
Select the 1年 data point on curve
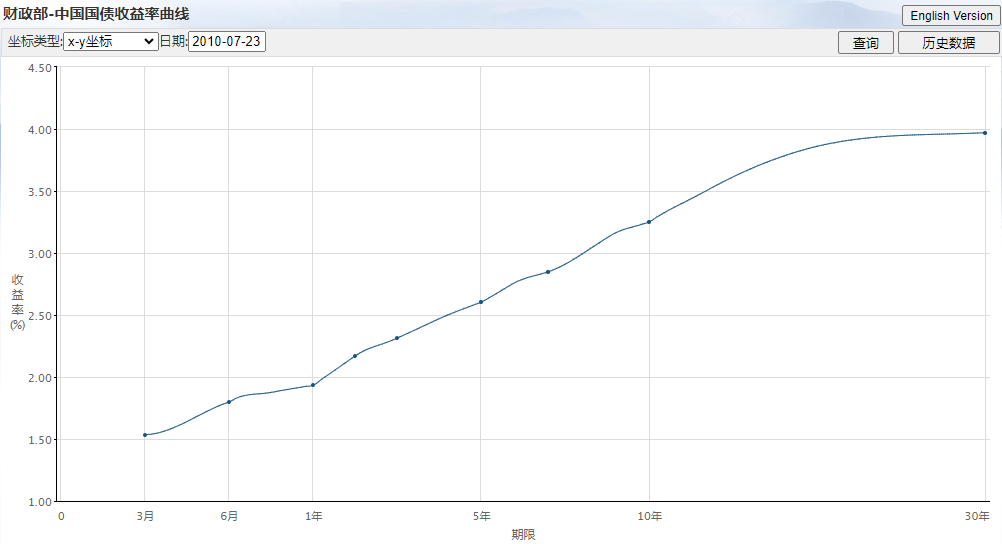[x=312, y=385]
